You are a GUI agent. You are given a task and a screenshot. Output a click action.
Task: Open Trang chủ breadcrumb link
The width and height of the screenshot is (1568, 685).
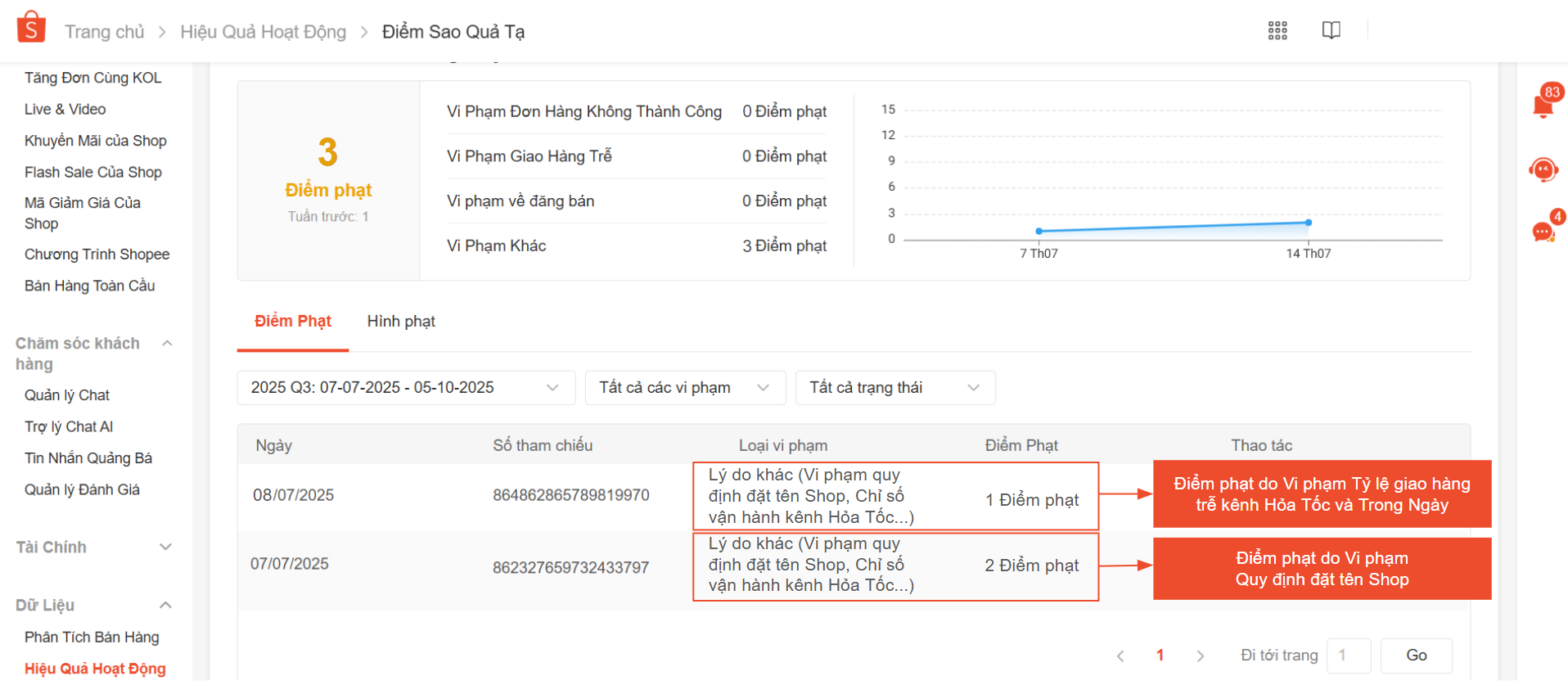point(104,32)
